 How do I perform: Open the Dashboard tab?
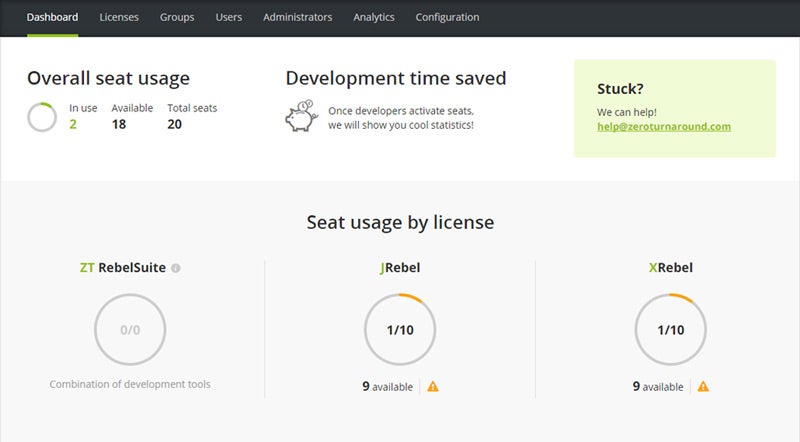click(53, 17)
